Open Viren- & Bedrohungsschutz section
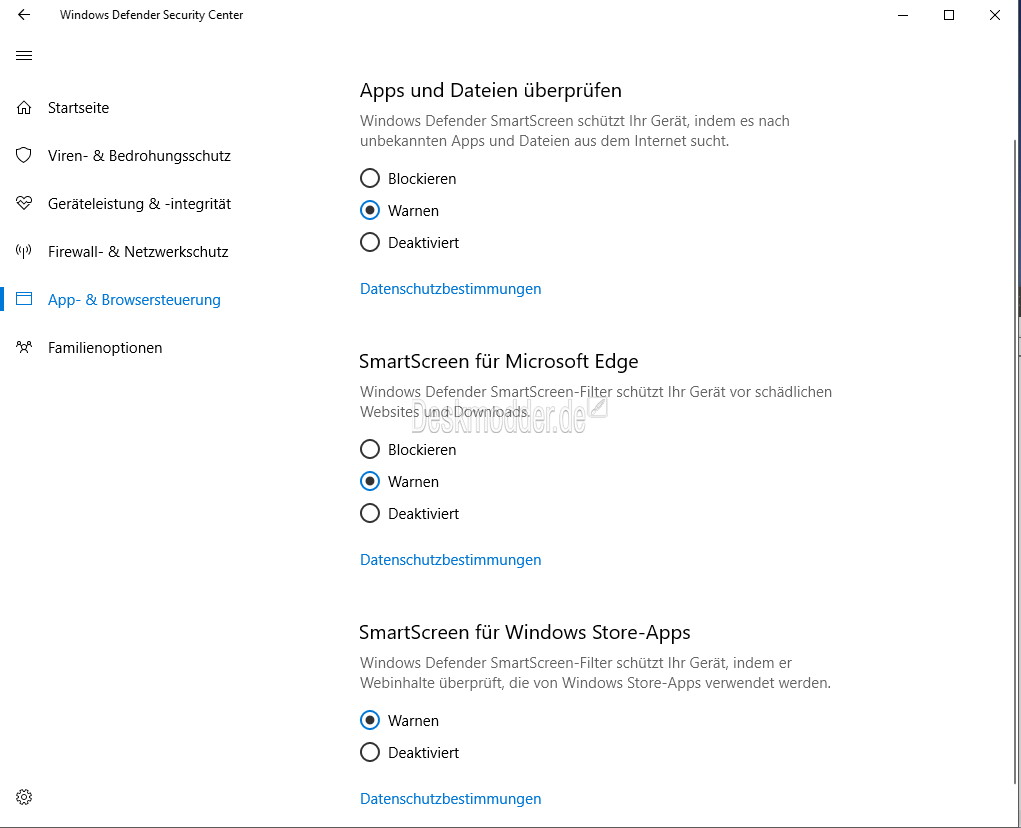 pyautogui.click(x=139, y=156)
